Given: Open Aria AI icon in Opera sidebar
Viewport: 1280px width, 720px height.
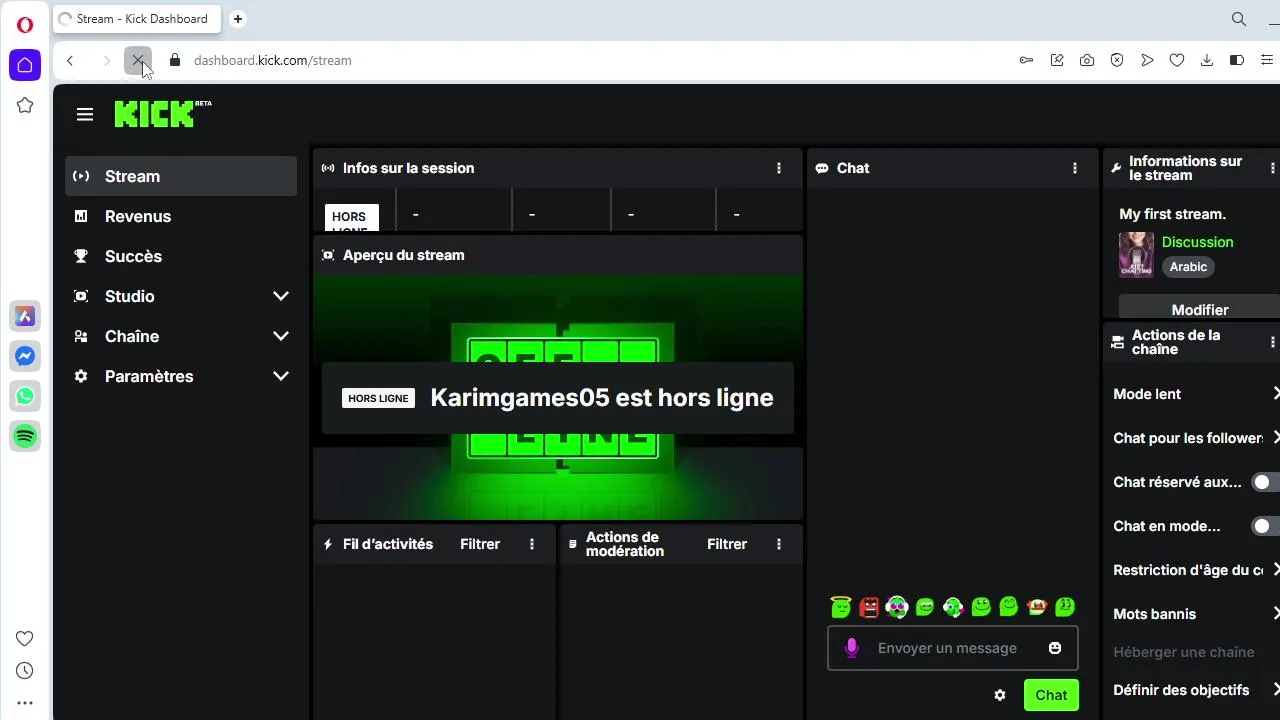Looking at the screenshot, I should (25, 316).
